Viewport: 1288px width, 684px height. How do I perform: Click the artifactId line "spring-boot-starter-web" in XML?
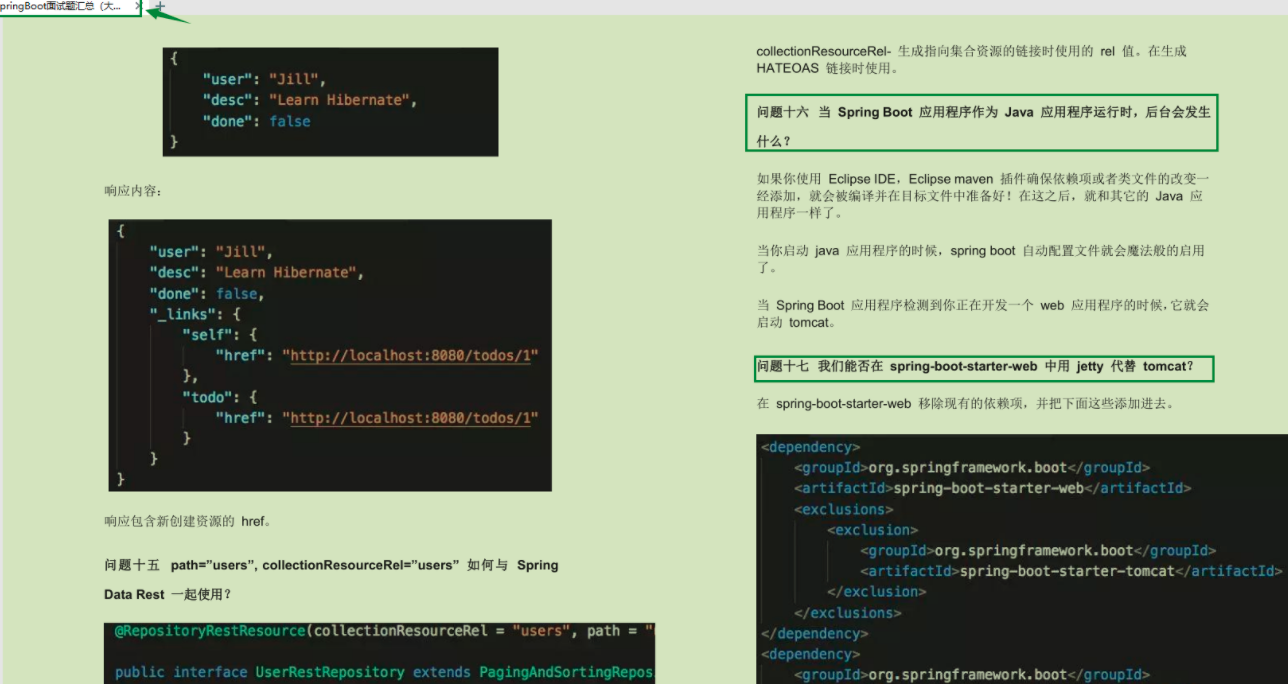[993, 488]
